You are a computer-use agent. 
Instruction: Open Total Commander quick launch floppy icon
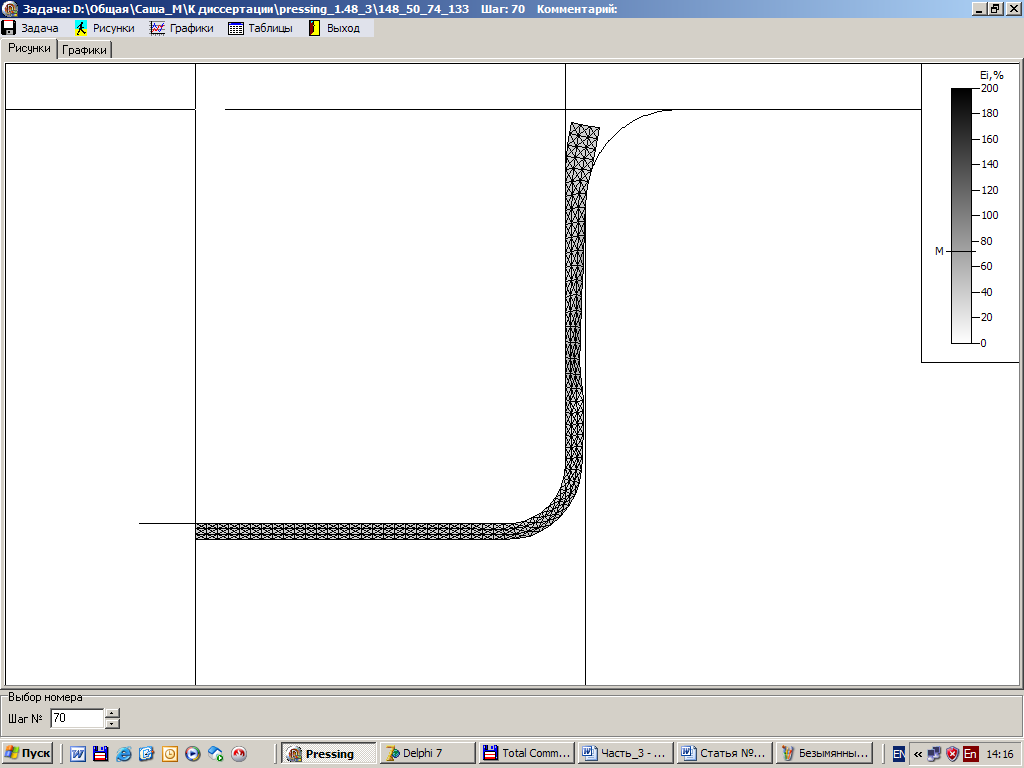point(100,754)
